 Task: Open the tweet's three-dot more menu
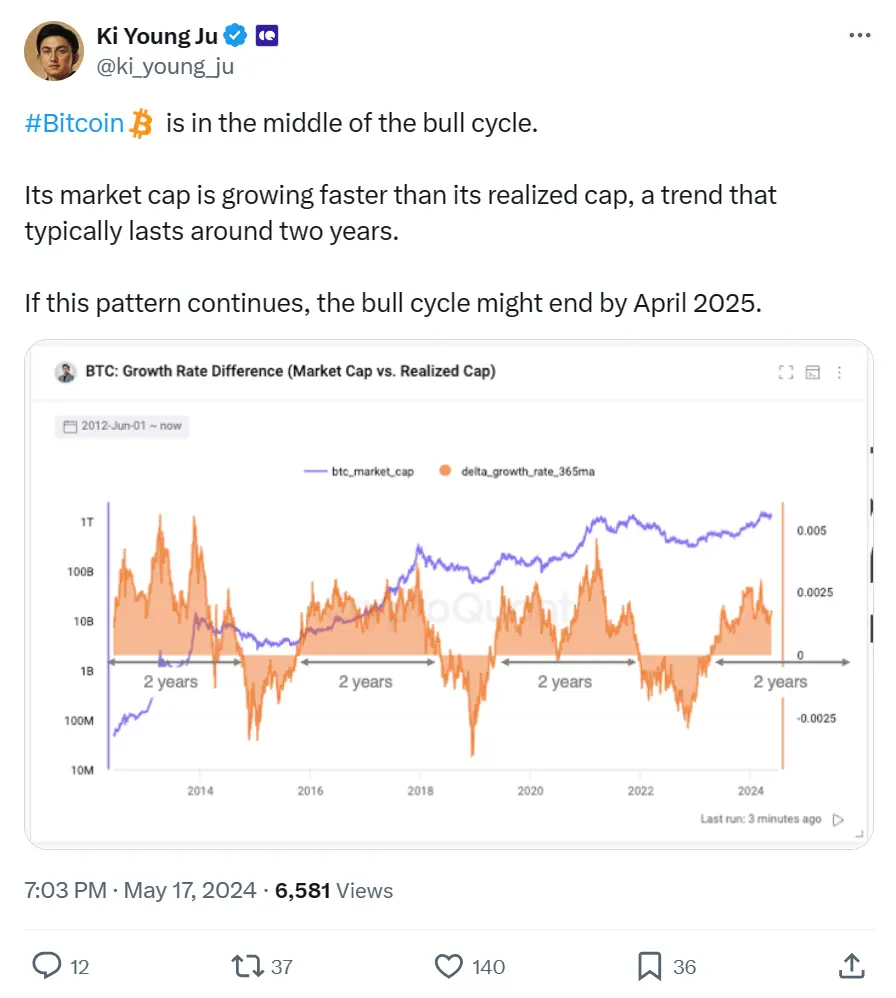click(x=858, y=35)
